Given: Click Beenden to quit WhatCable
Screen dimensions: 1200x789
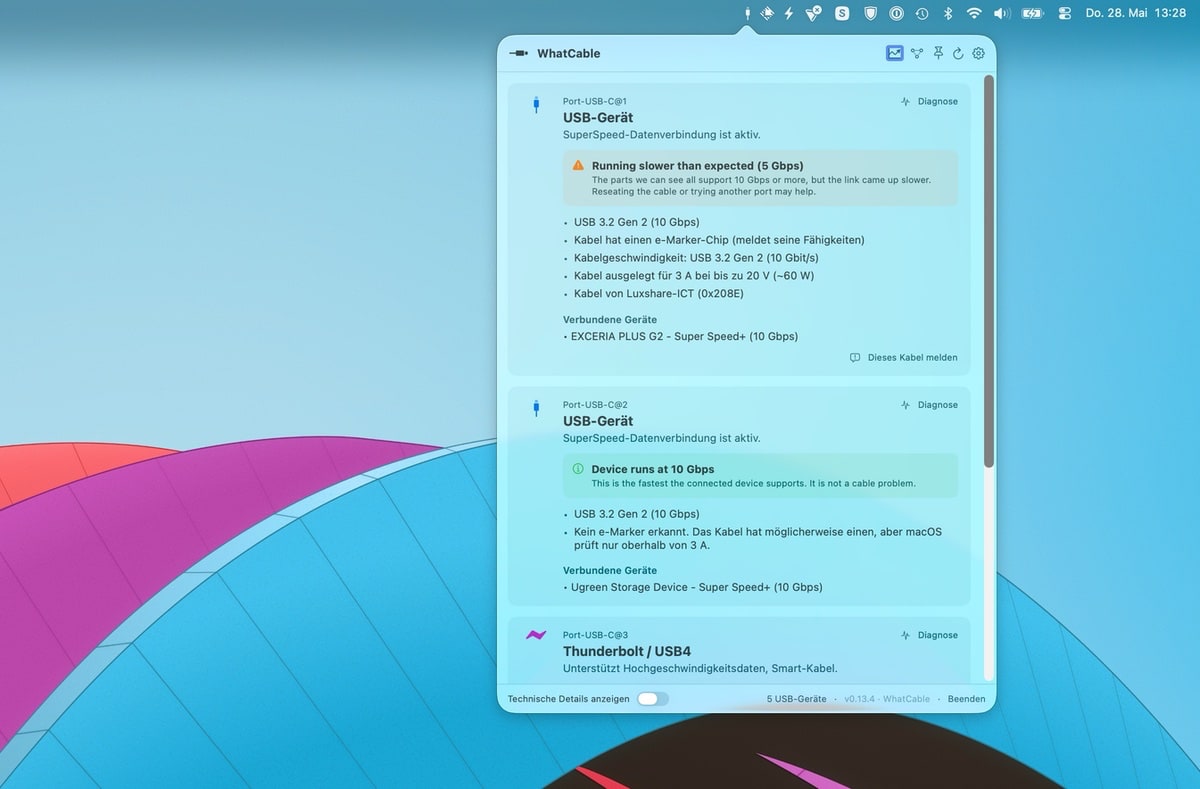Looking at the screenshot, I should coord(966,699).
